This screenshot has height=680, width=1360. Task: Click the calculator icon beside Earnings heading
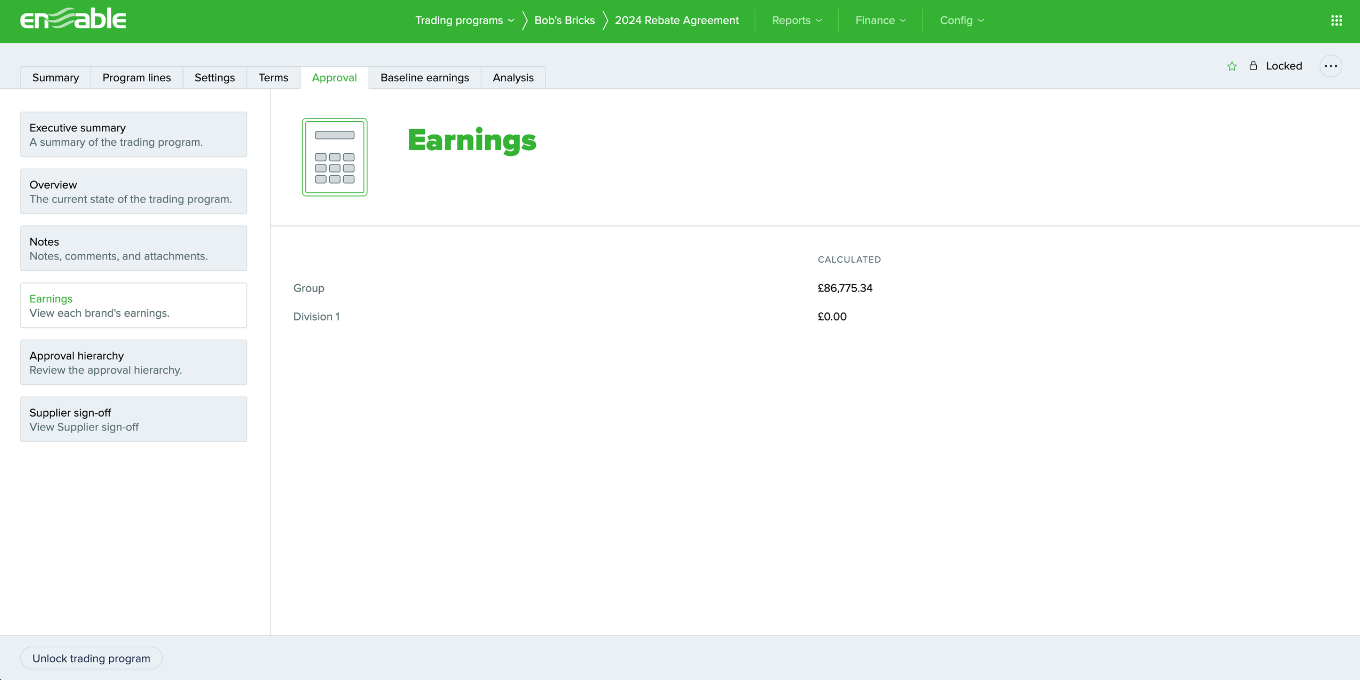(x=334, y=156)
